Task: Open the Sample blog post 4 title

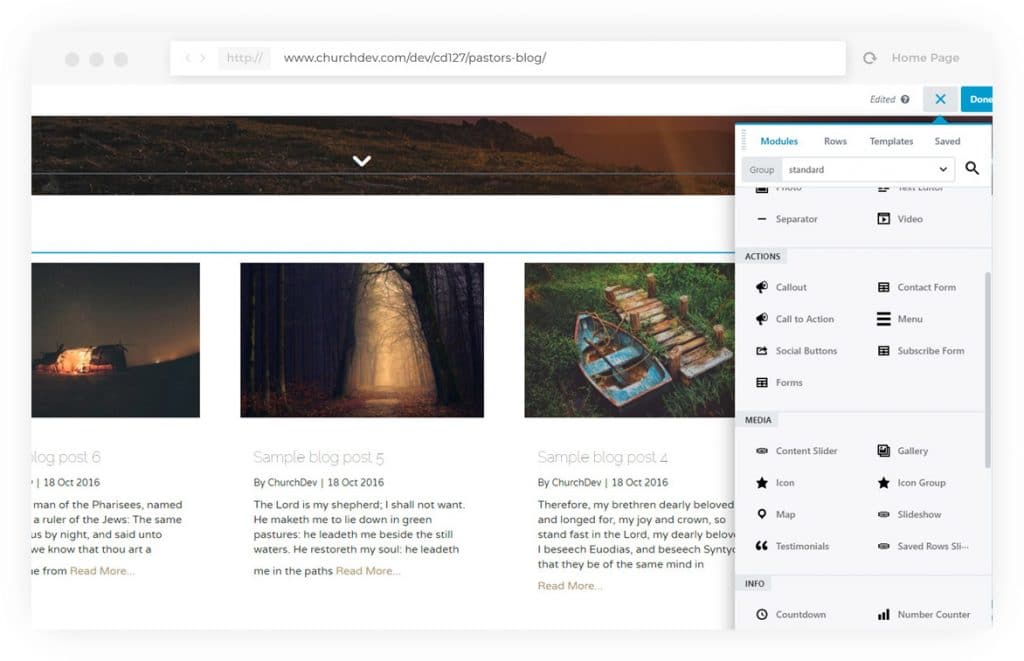Action: [x=603, y=457]
